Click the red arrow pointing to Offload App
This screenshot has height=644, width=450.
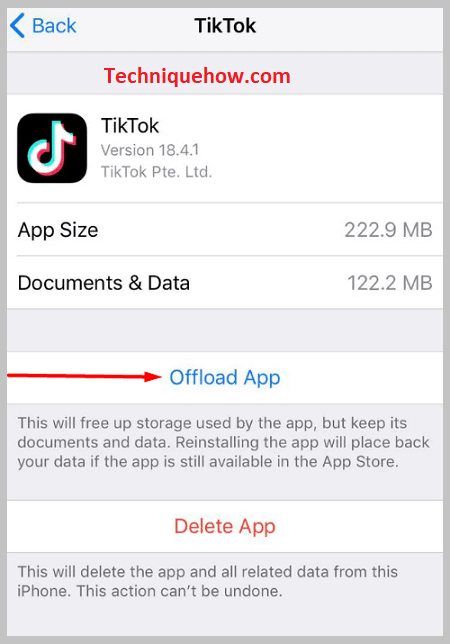point(85,376)
